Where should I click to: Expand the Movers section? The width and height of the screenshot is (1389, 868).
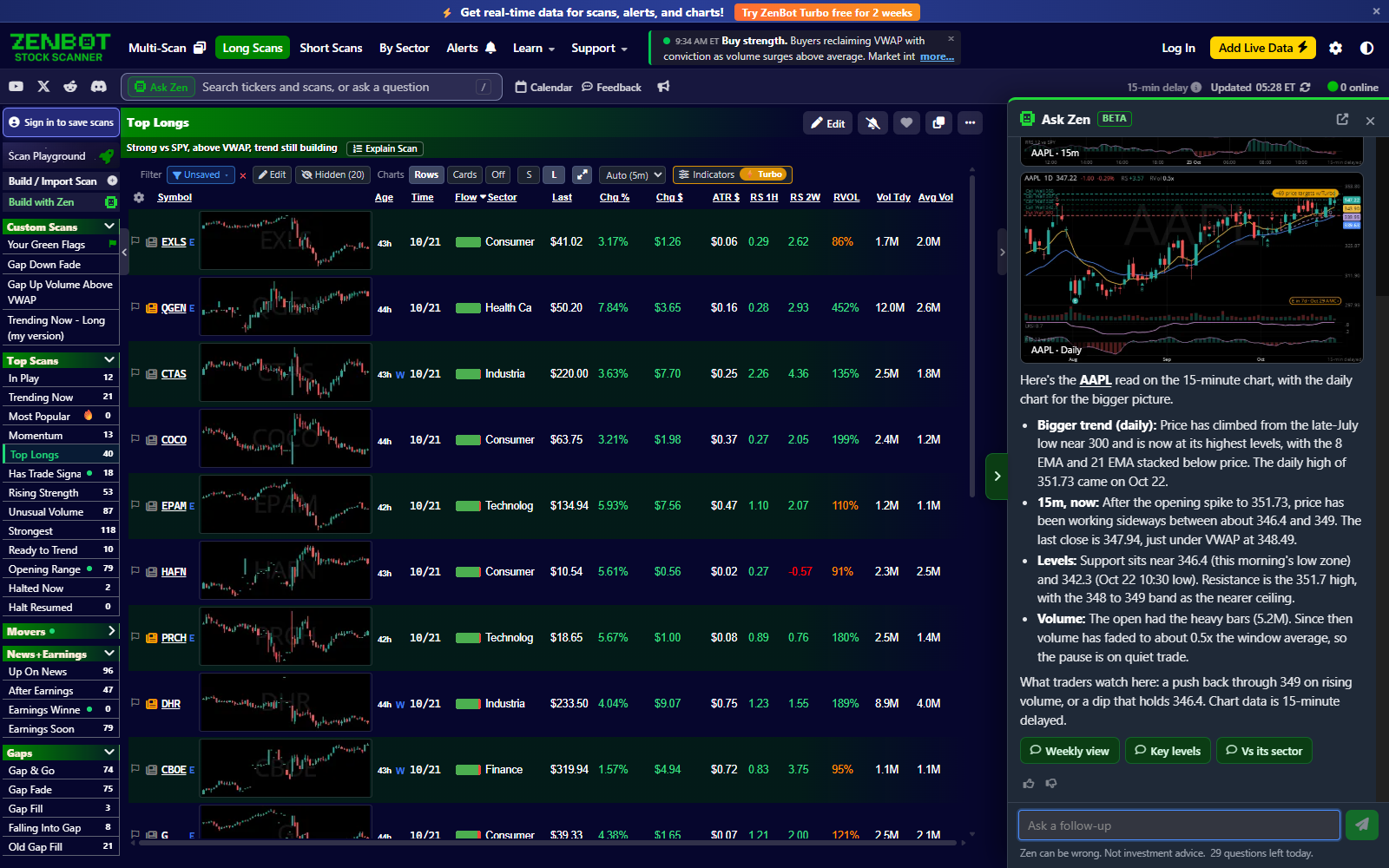click(x=111, y=631)
